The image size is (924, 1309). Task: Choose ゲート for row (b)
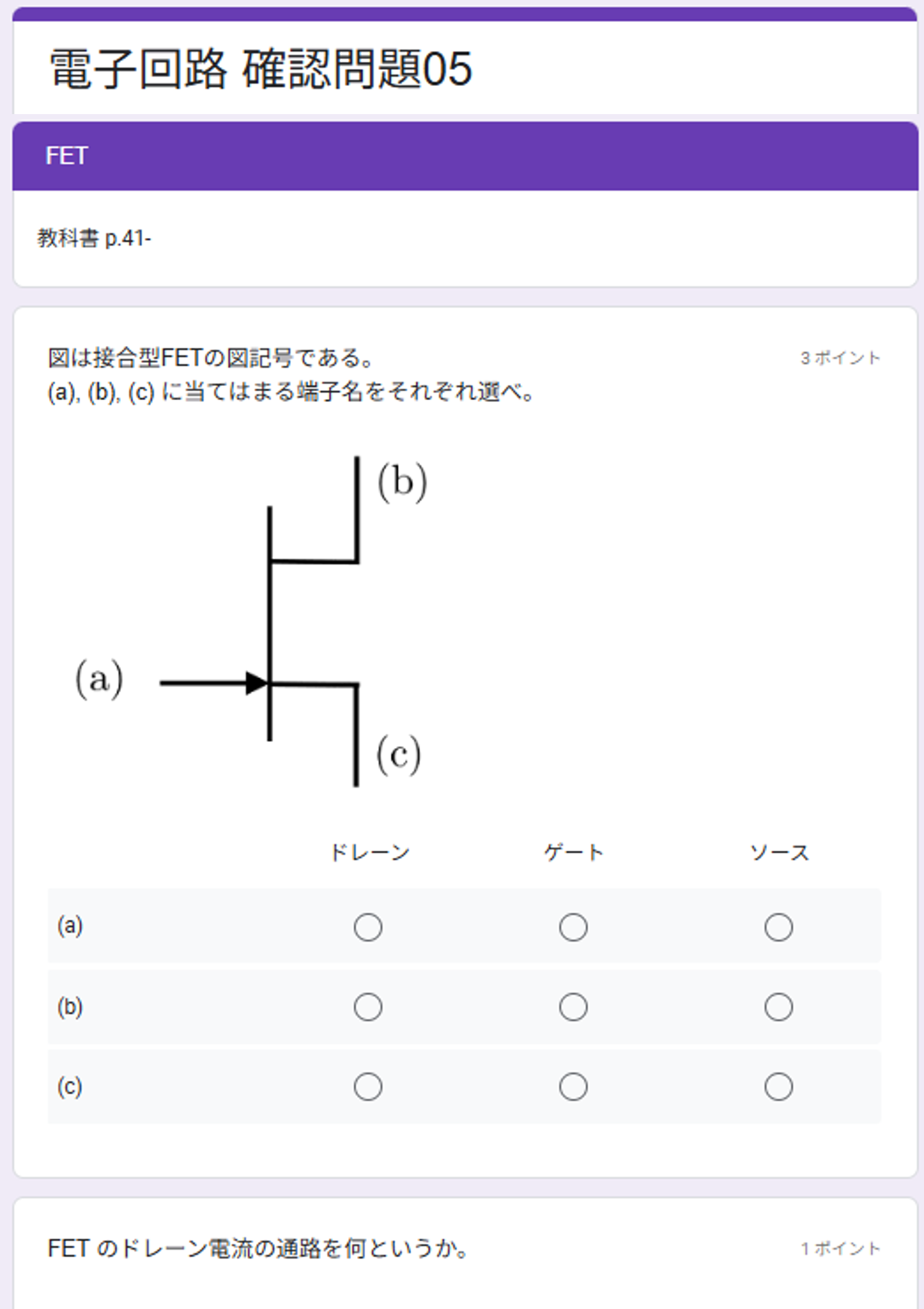[573, 1007]
